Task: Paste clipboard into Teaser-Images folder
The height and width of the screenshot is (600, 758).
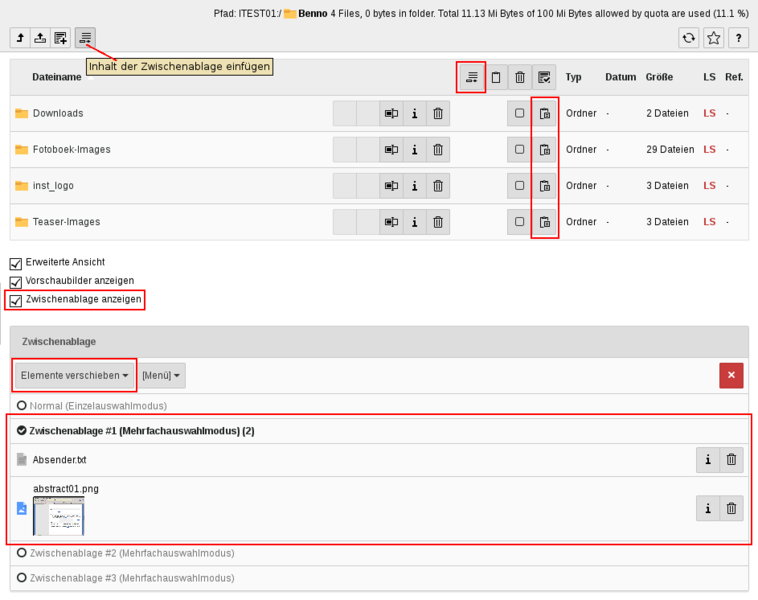Action: 544,222
